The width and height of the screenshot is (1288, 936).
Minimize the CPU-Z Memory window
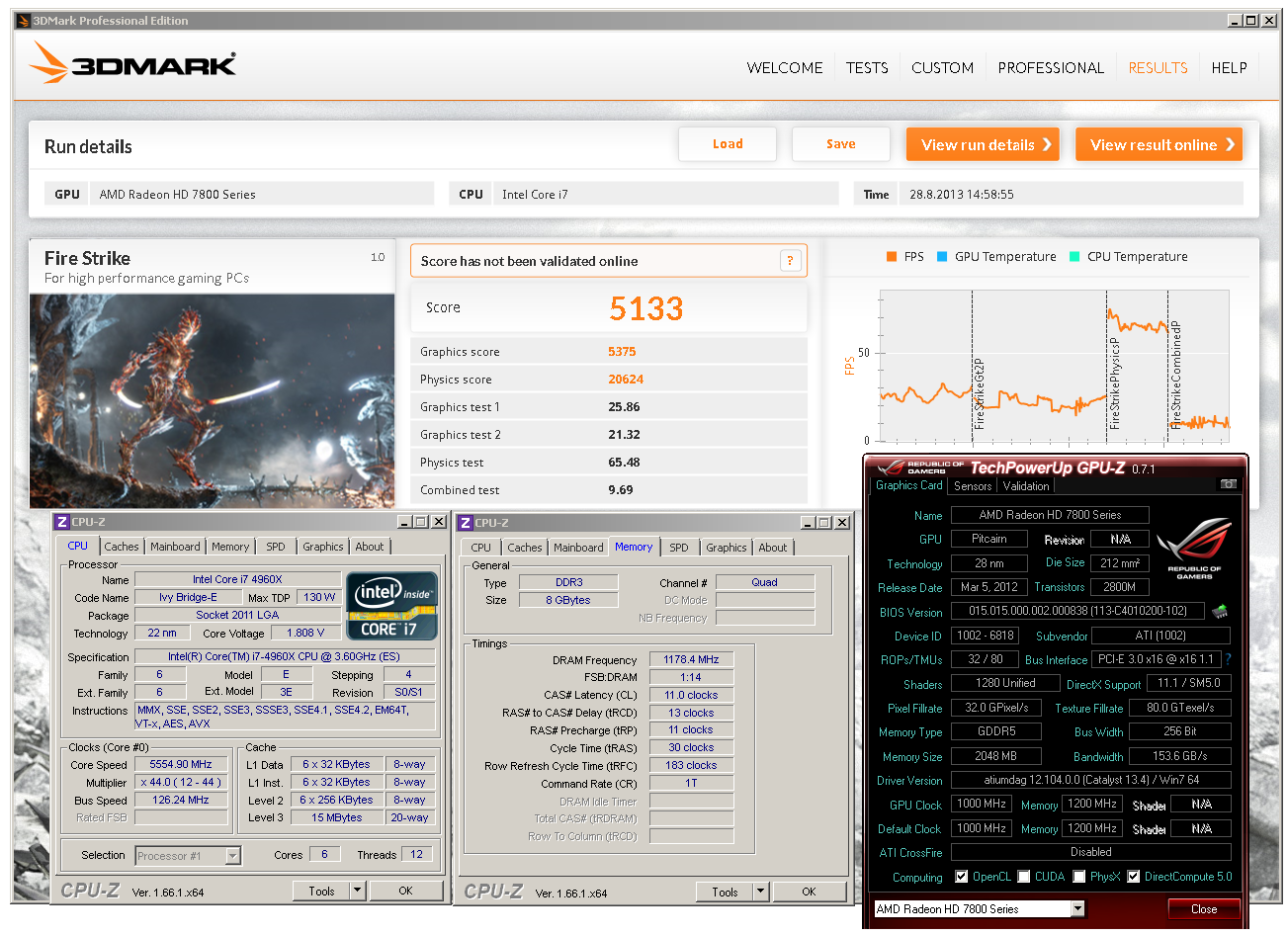click(x=809, y=523)
